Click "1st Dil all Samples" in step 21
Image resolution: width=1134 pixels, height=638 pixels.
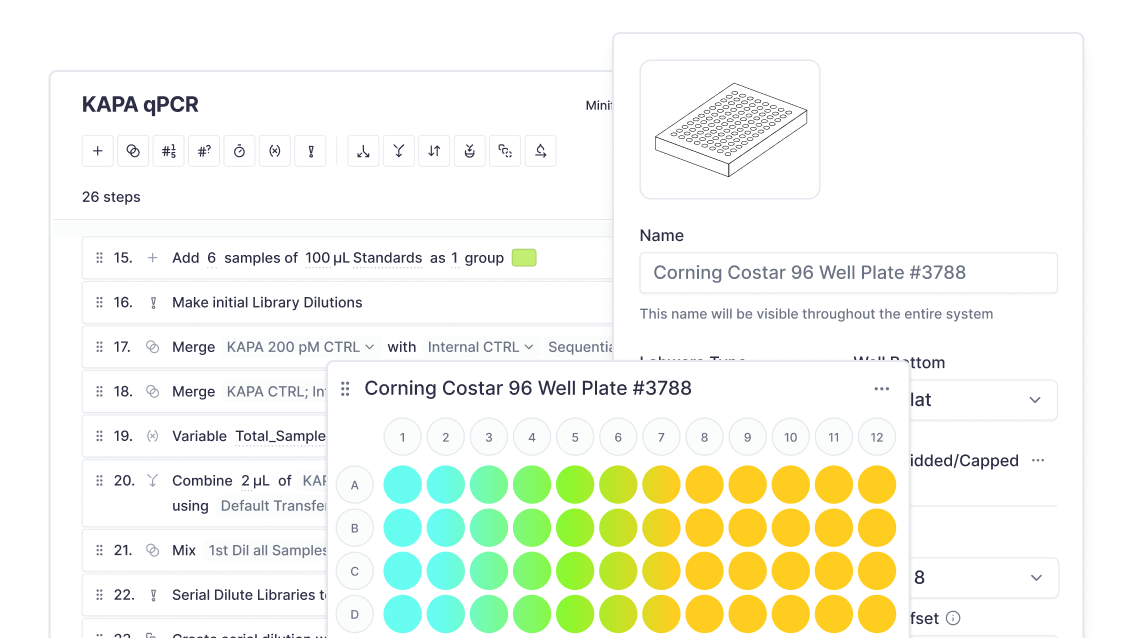(x=268, y=550)
